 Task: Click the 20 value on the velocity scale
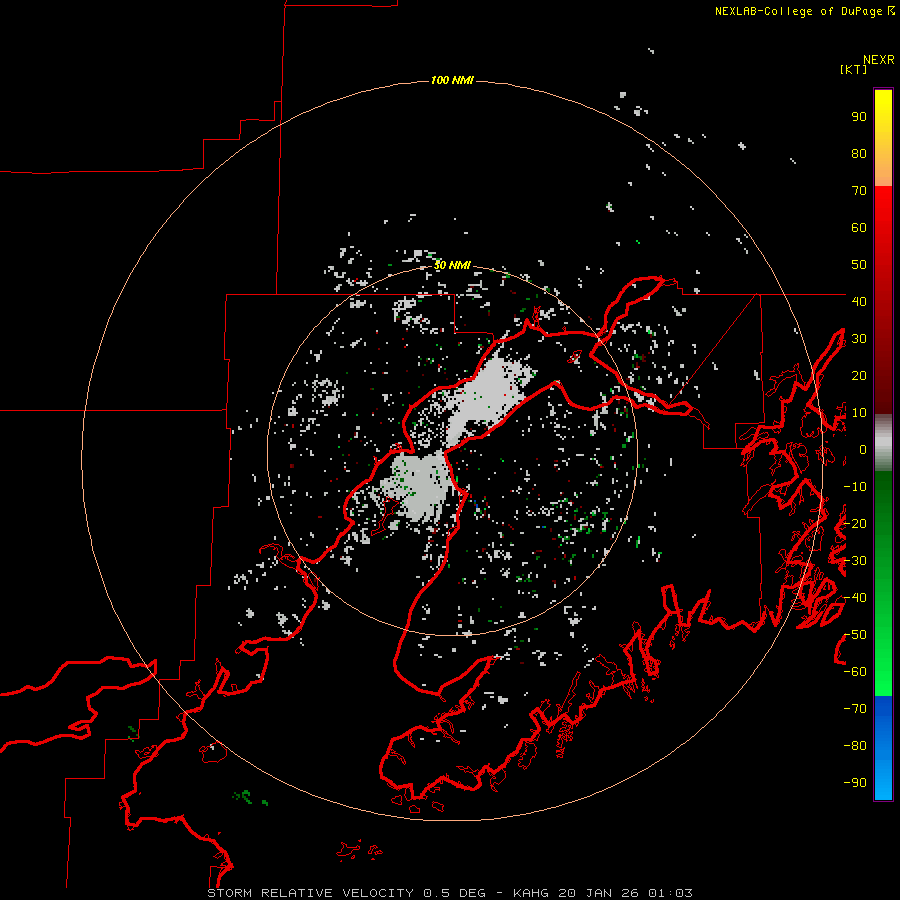click(859, 376)
